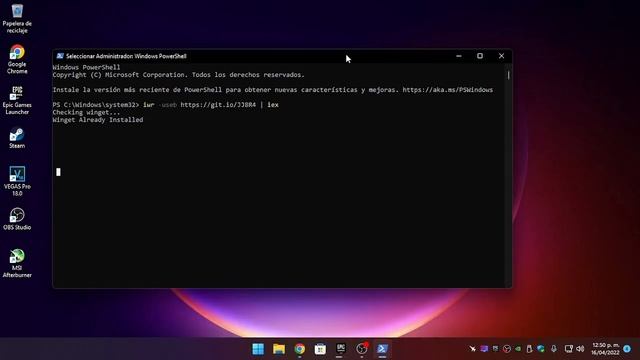The width and height of the screenshot is (640, 360).
Task: Click the USB safely remove tray icon
Action: [x=529, y=349]
